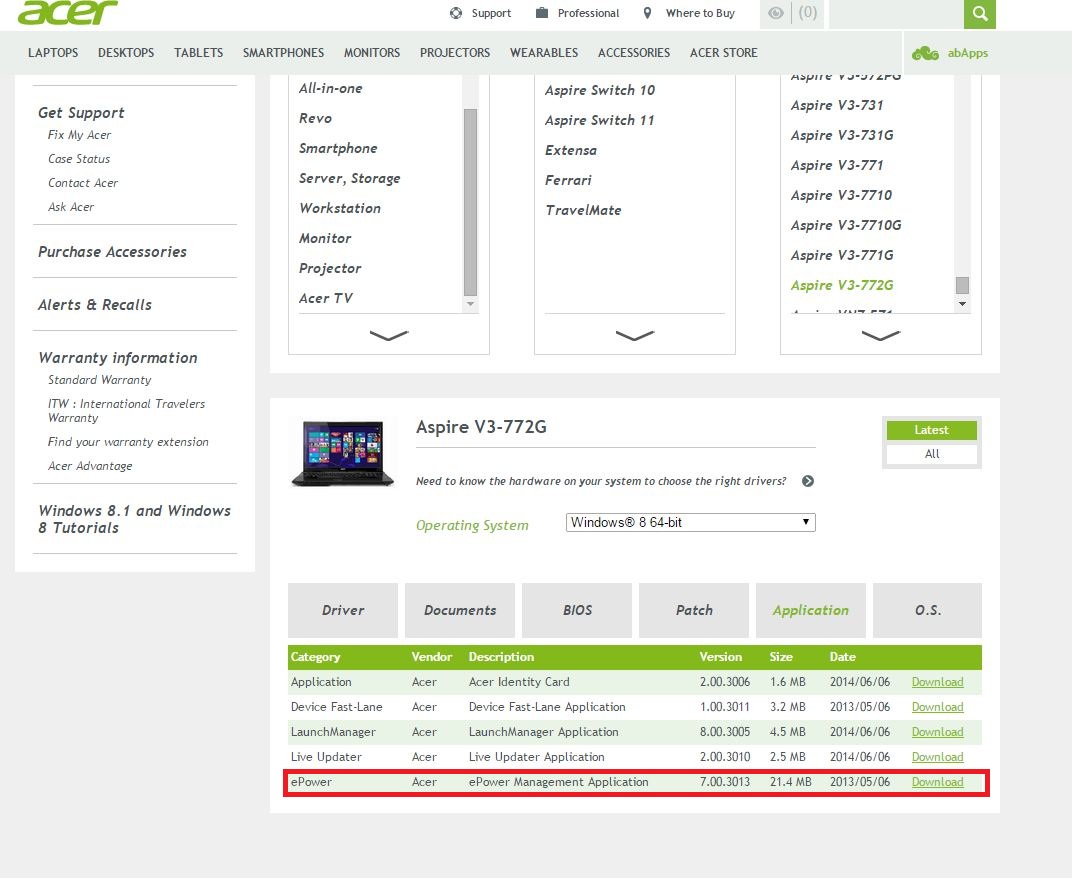This screenshot has height=878, width=1072.
Task: Click the green search magnifier button
Action: [x=980, y=14]
